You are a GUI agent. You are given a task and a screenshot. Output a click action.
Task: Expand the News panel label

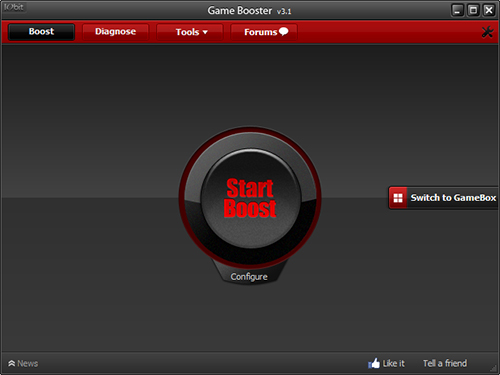click(x=28, y=363)
